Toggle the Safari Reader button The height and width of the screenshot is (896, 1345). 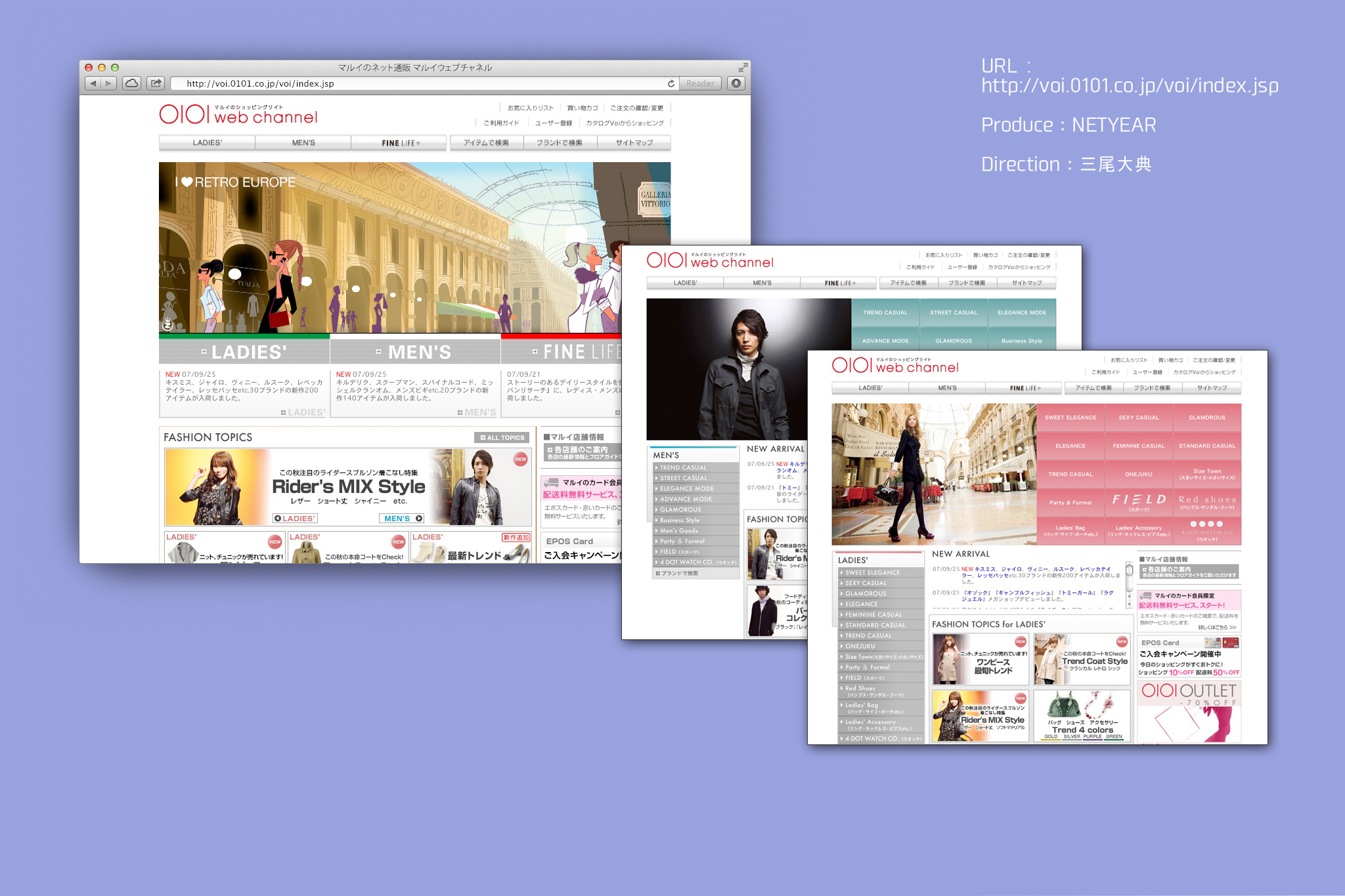click(700, 83)
